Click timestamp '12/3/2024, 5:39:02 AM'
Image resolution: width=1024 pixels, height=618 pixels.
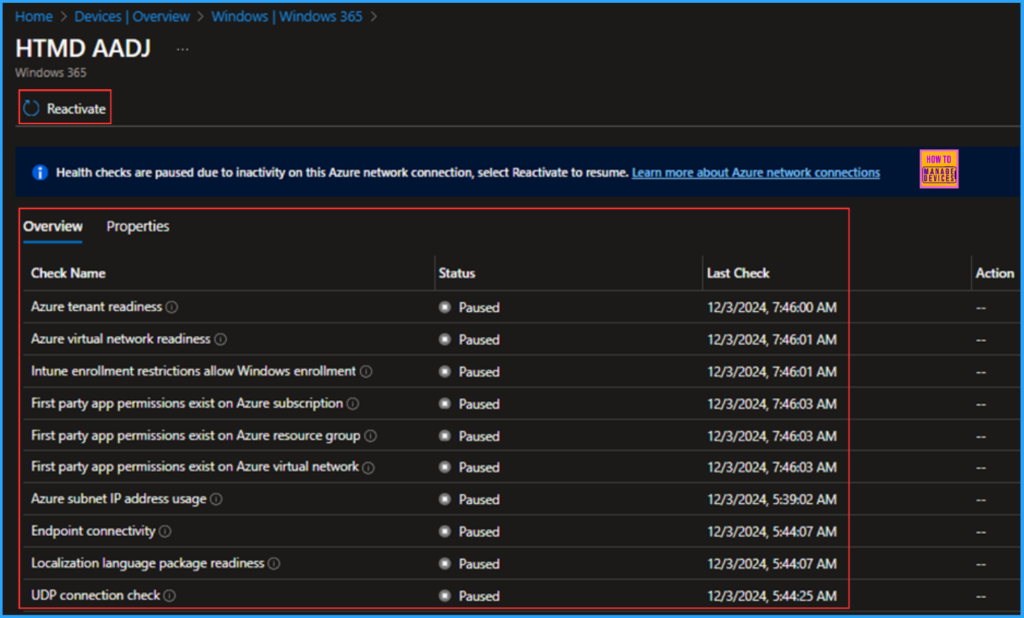772,499
